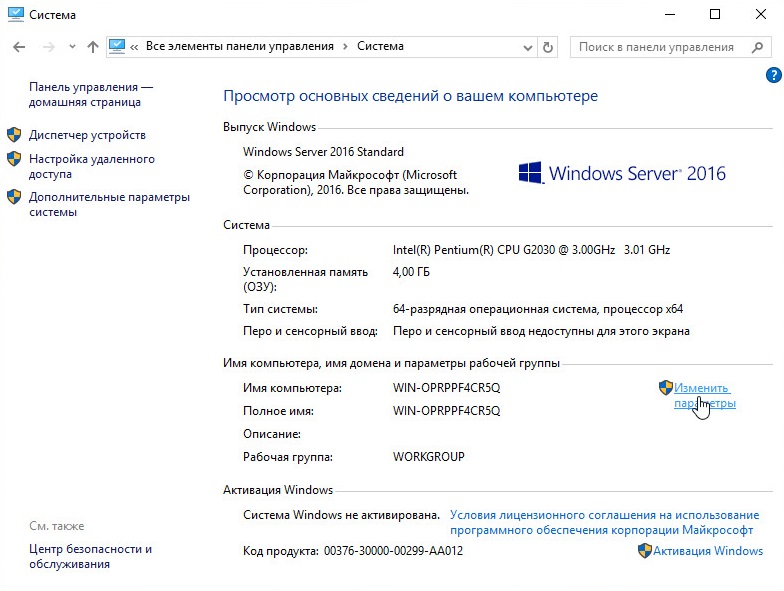Click shield icon beside Дополнительные параметры системы
Viewport: 784px width, 591px height.
click(14, 196)
